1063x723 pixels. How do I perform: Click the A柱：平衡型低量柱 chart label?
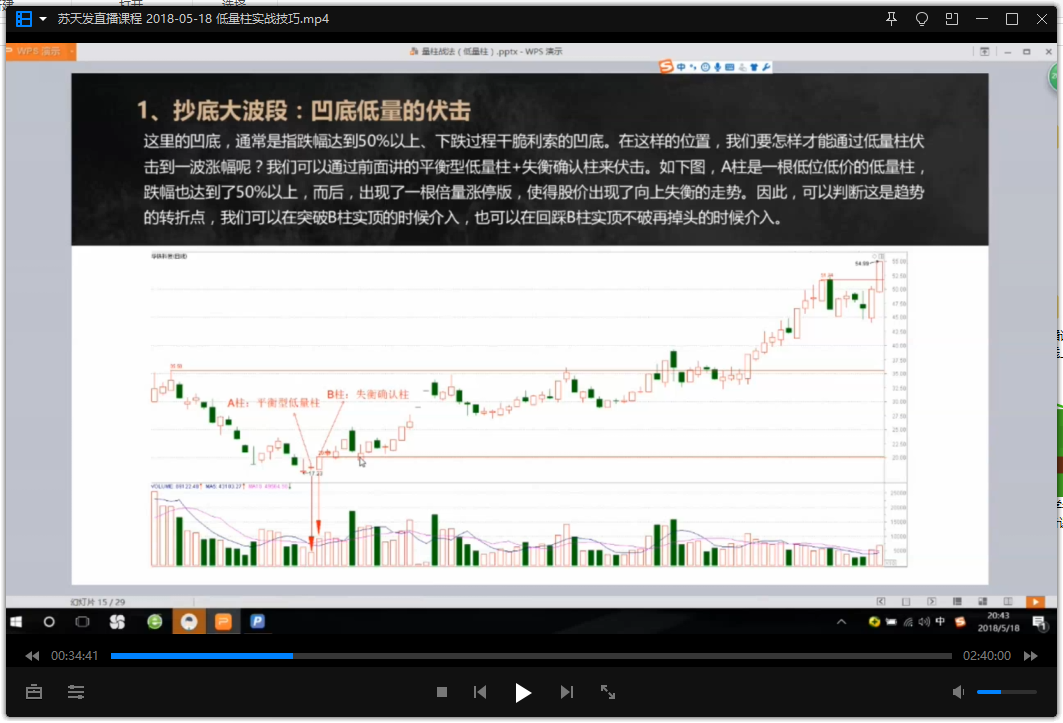[273, 403]
